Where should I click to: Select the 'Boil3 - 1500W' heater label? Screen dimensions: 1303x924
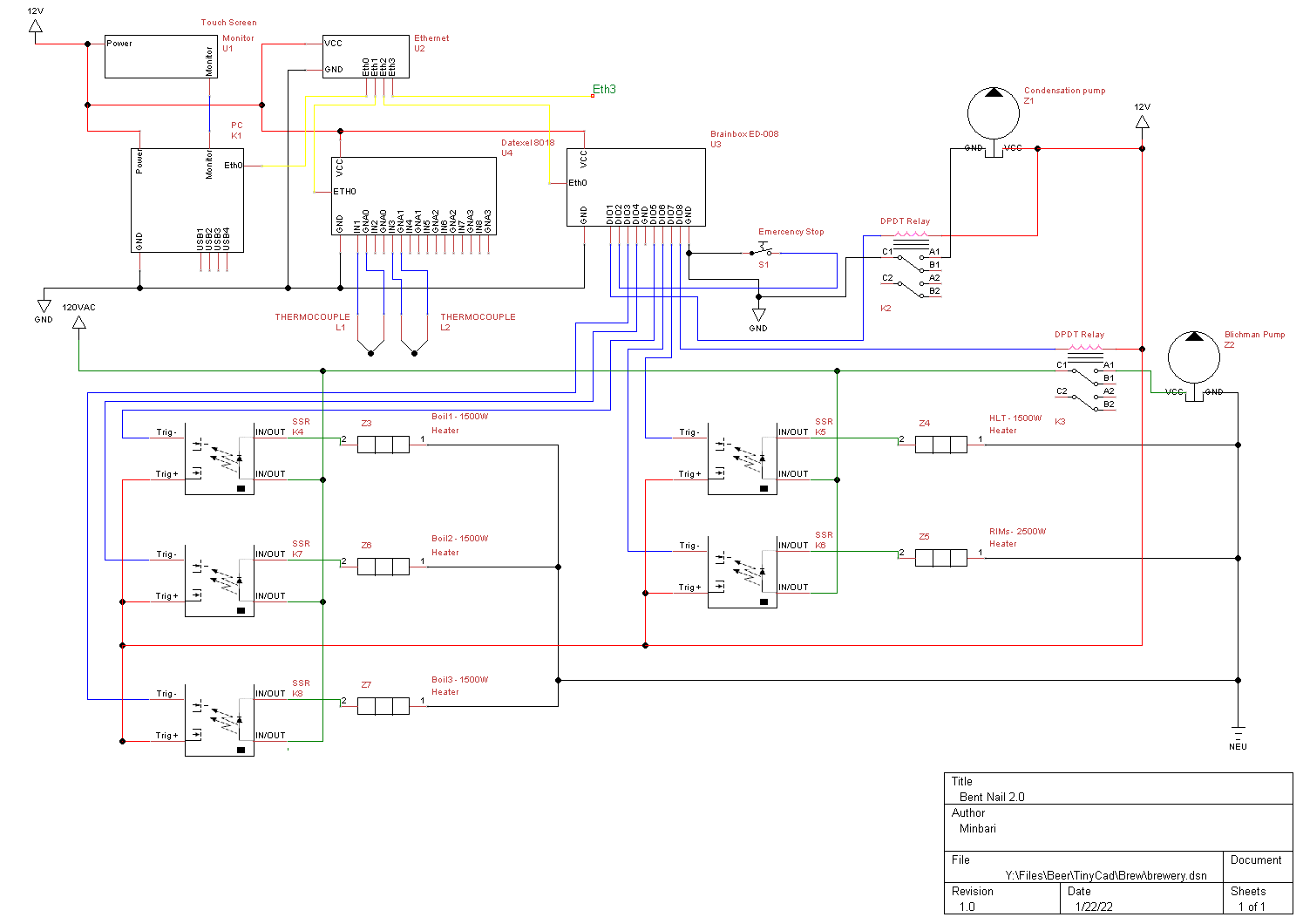pyautogui.click(x=460, y=680)
